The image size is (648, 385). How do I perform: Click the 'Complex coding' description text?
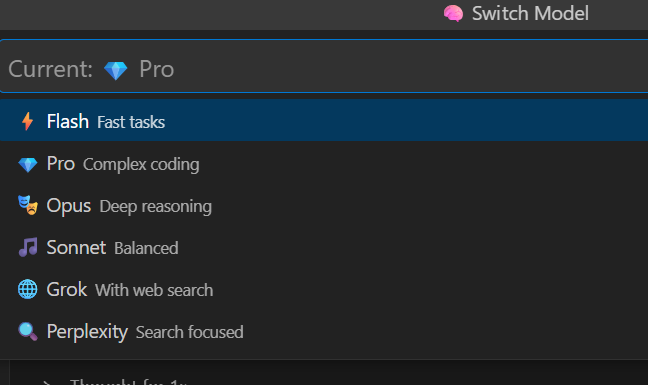click(x=141, y=164)
